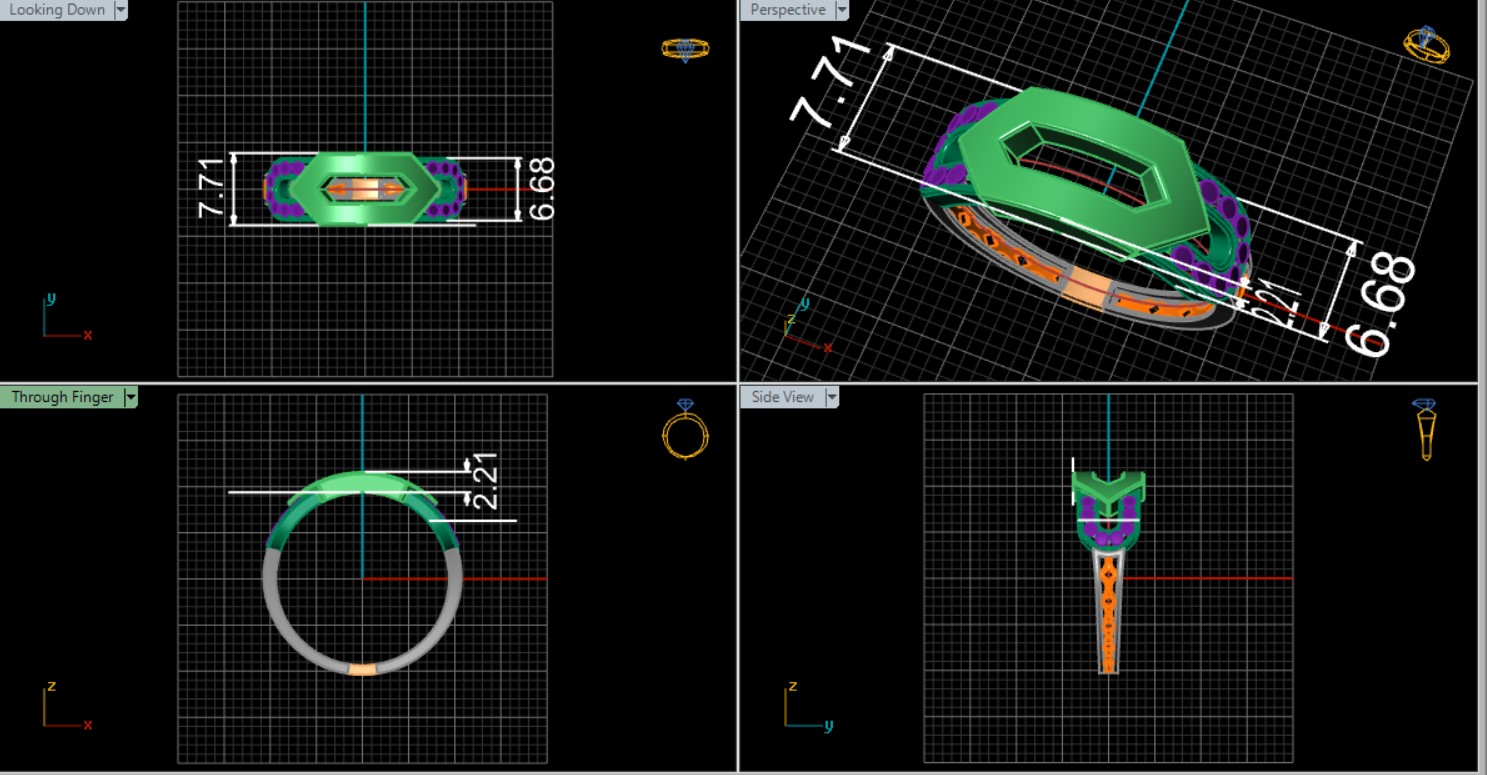Click the ring view icon in Looking Down viewport
Image resolution: width=1487 pixels, height=775 pixels.
click(685, 49)
